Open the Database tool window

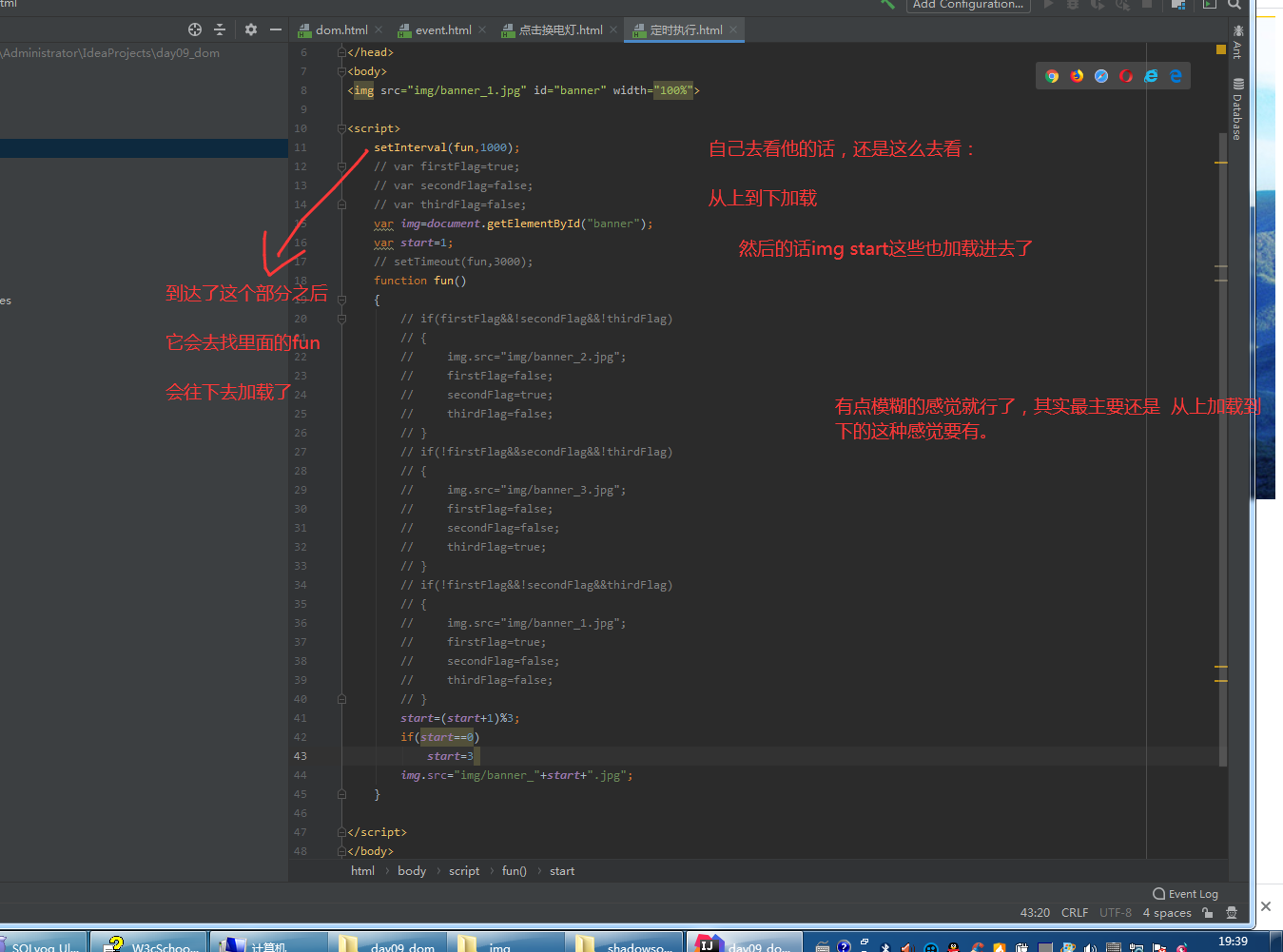click(x=1237, y=109)
